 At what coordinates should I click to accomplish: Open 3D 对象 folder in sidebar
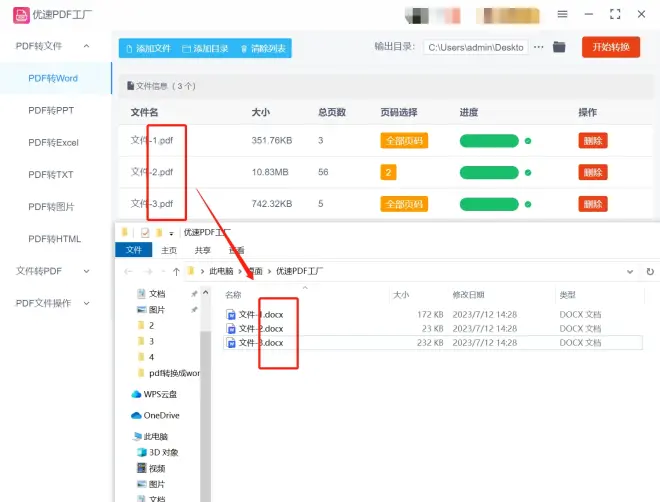(158, 452)
